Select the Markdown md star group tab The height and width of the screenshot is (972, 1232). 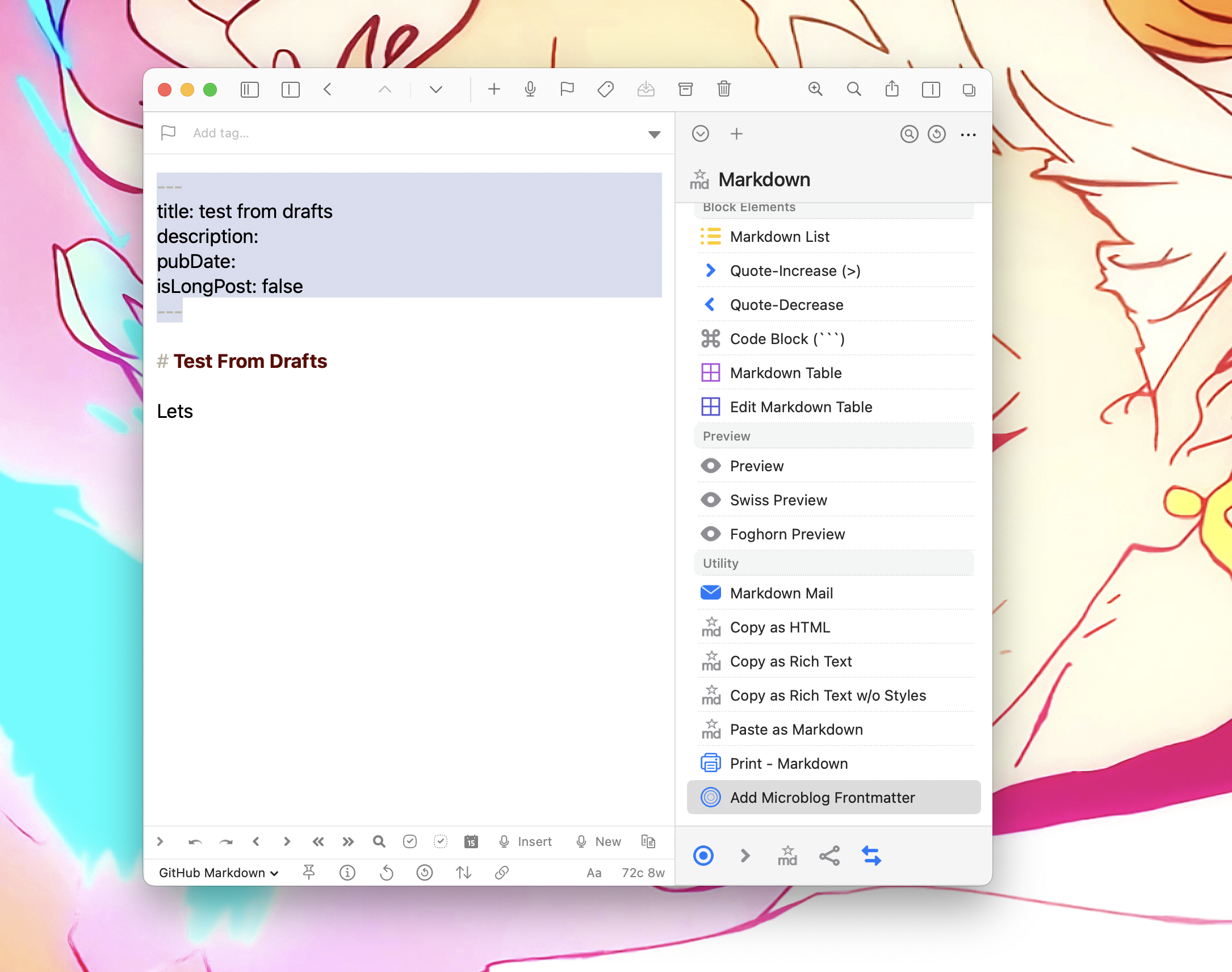click(x=787, y=856)
